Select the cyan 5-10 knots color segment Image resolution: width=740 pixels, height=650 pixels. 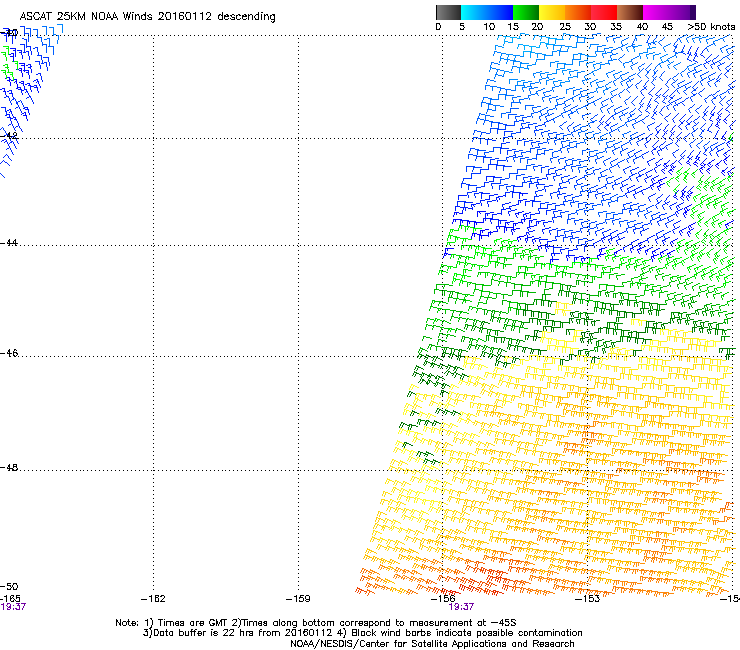pos(474,12)
